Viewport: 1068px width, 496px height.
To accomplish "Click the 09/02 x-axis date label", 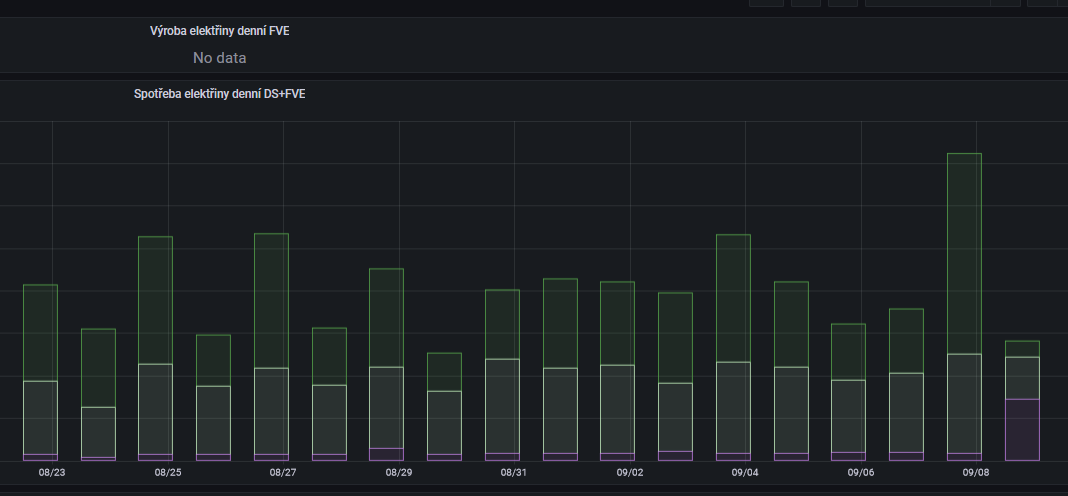I will tap(629, 472).
